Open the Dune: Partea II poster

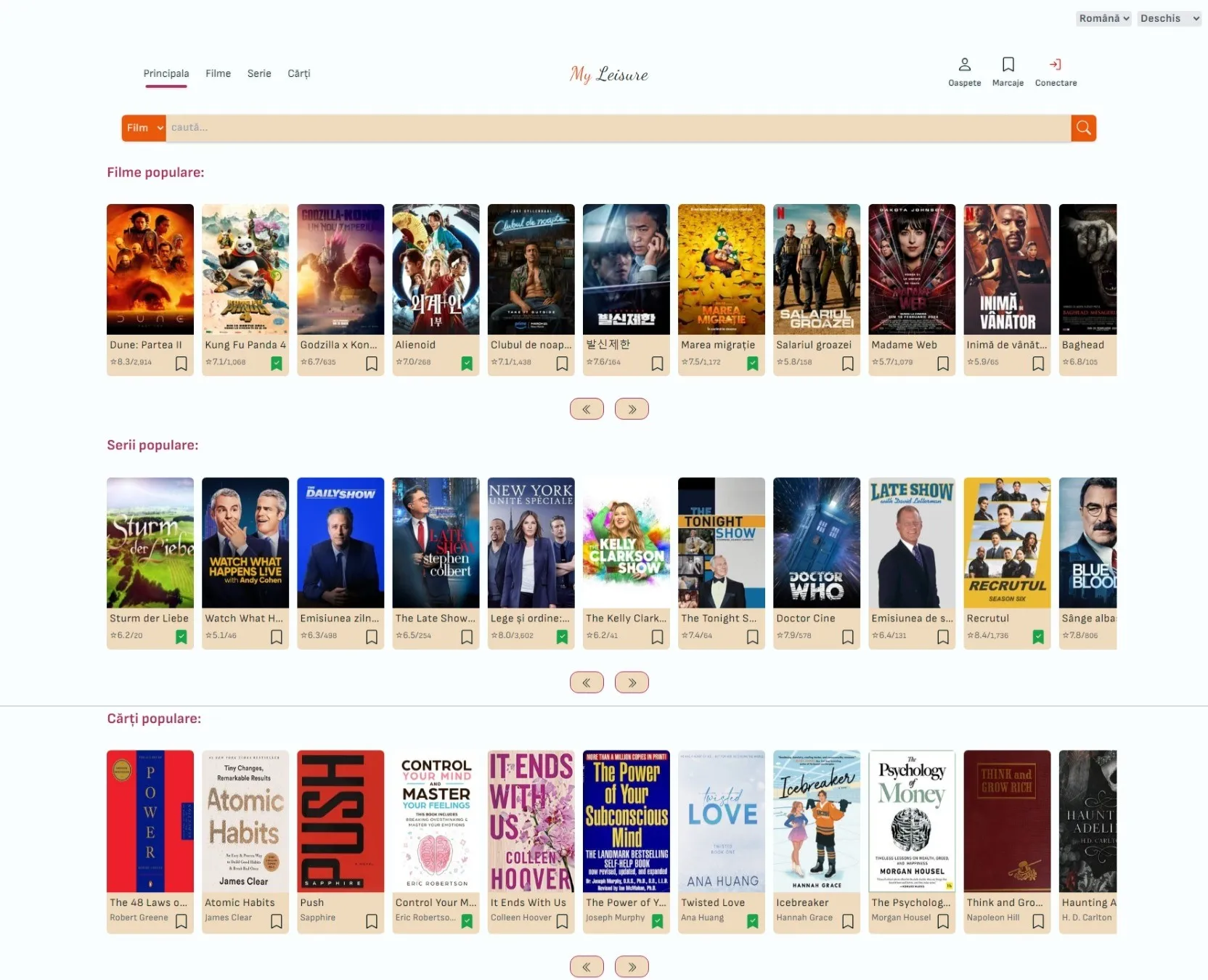150,269
